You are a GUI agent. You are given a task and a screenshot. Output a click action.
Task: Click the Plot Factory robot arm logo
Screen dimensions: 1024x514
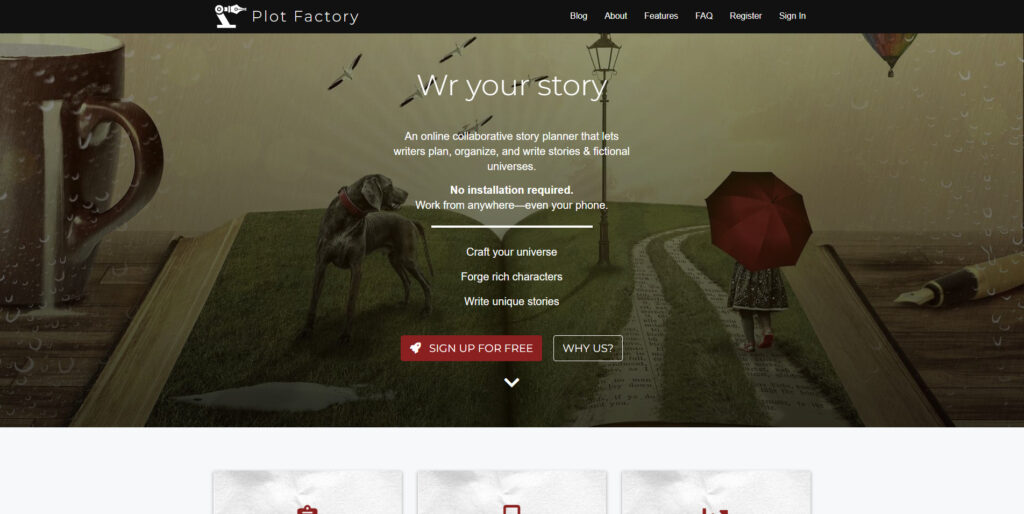click(x=230, y=16)
